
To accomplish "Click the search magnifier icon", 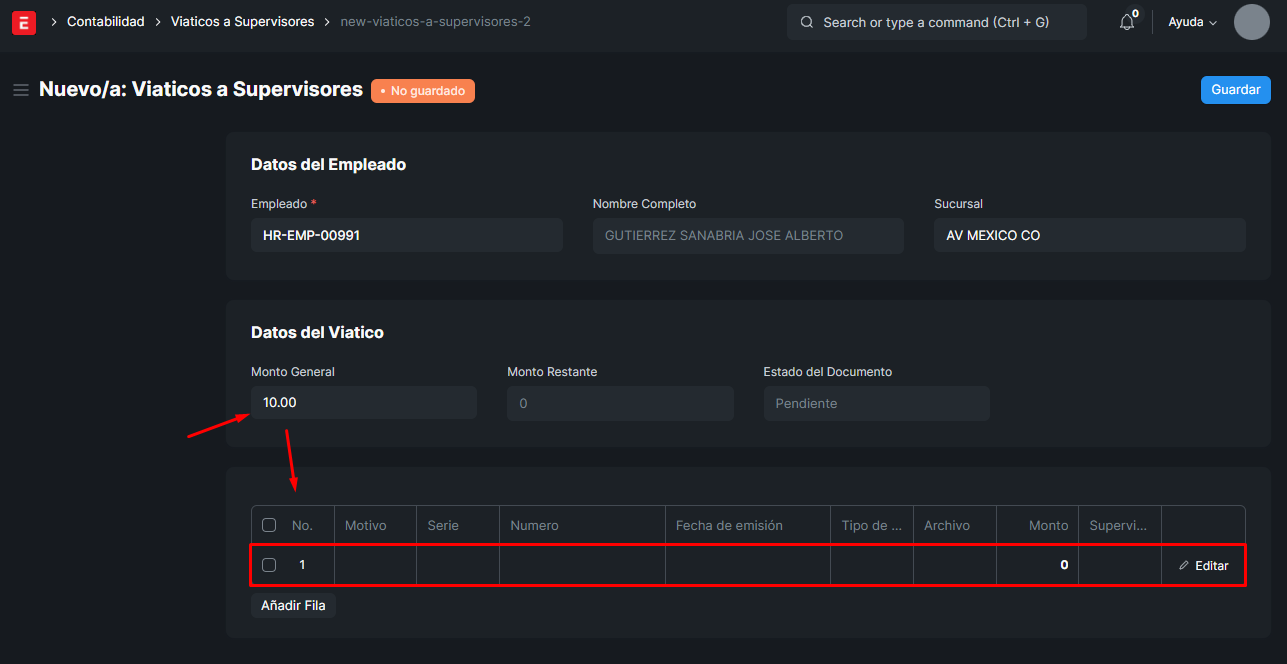I will (x=807, y=22).
